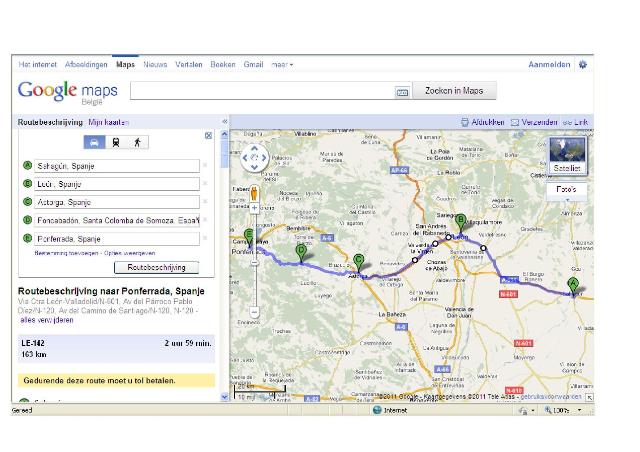
Task: Remove the Astorga waypoint with its X
Action: pos(205,201)
